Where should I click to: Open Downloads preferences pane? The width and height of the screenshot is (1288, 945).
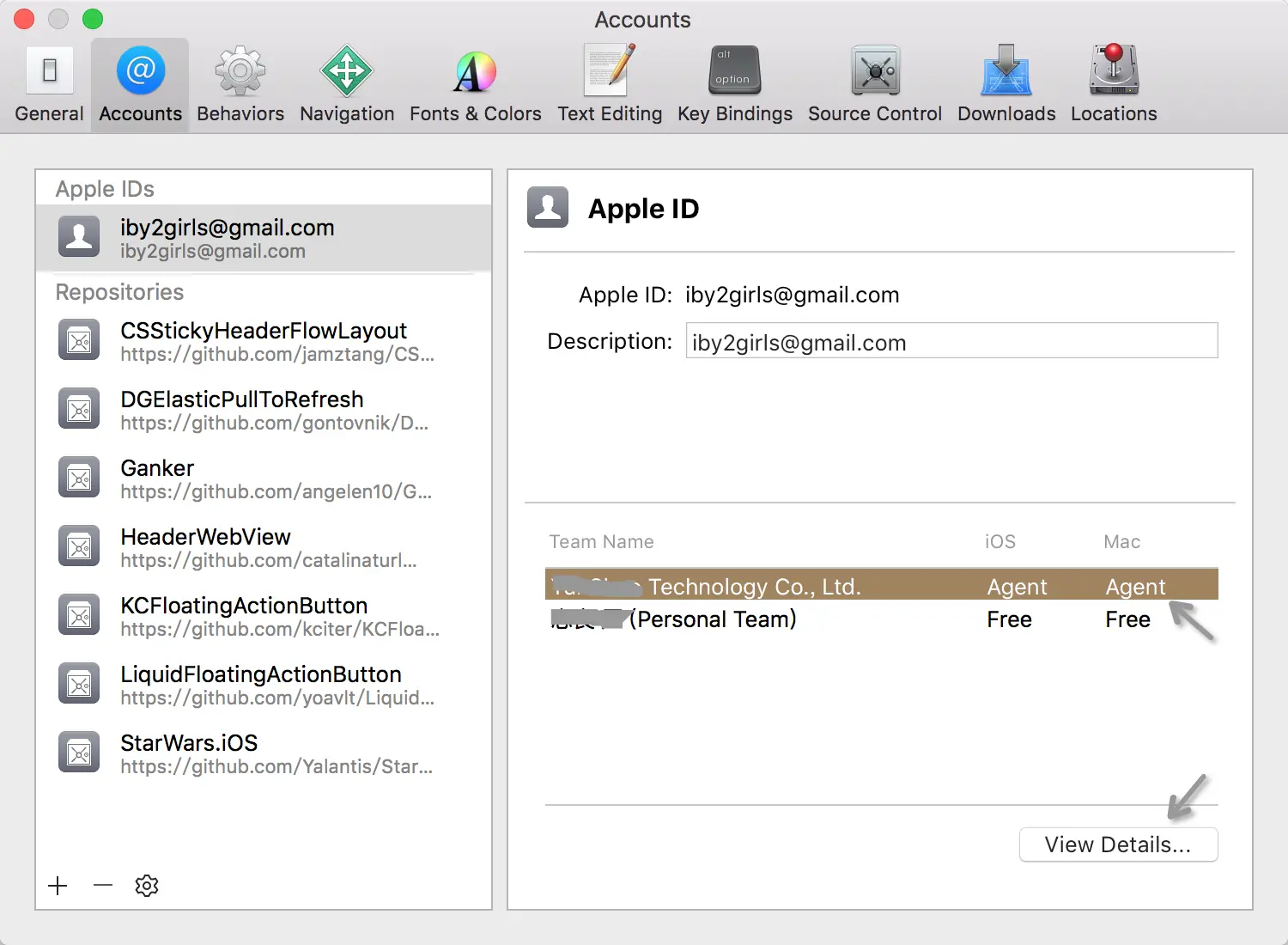tap(1006, 85)
